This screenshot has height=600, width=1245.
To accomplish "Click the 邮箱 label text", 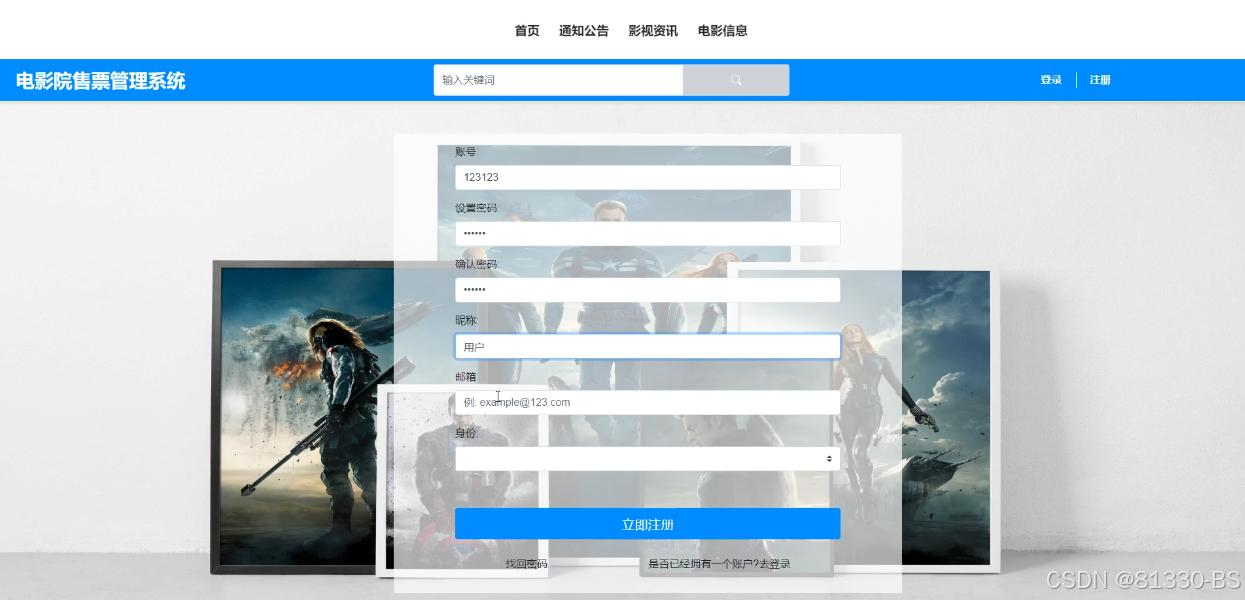I will click(466, 377).
